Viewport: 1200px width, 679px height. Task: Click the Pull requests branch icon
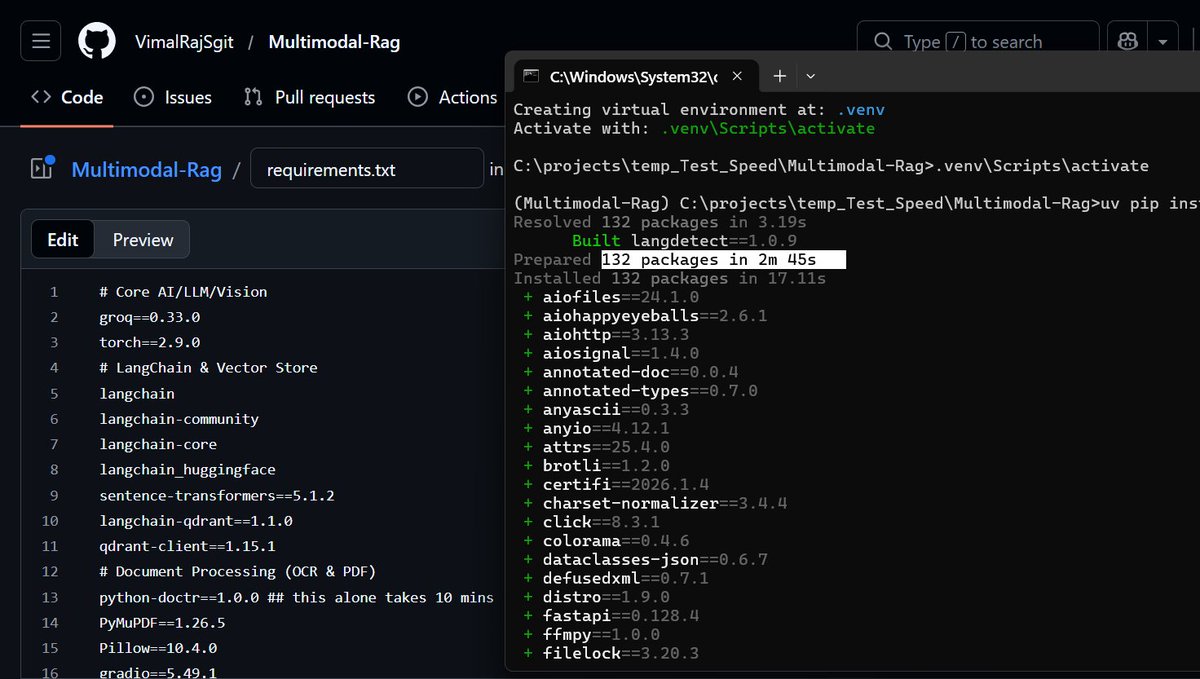coord(253,97)
